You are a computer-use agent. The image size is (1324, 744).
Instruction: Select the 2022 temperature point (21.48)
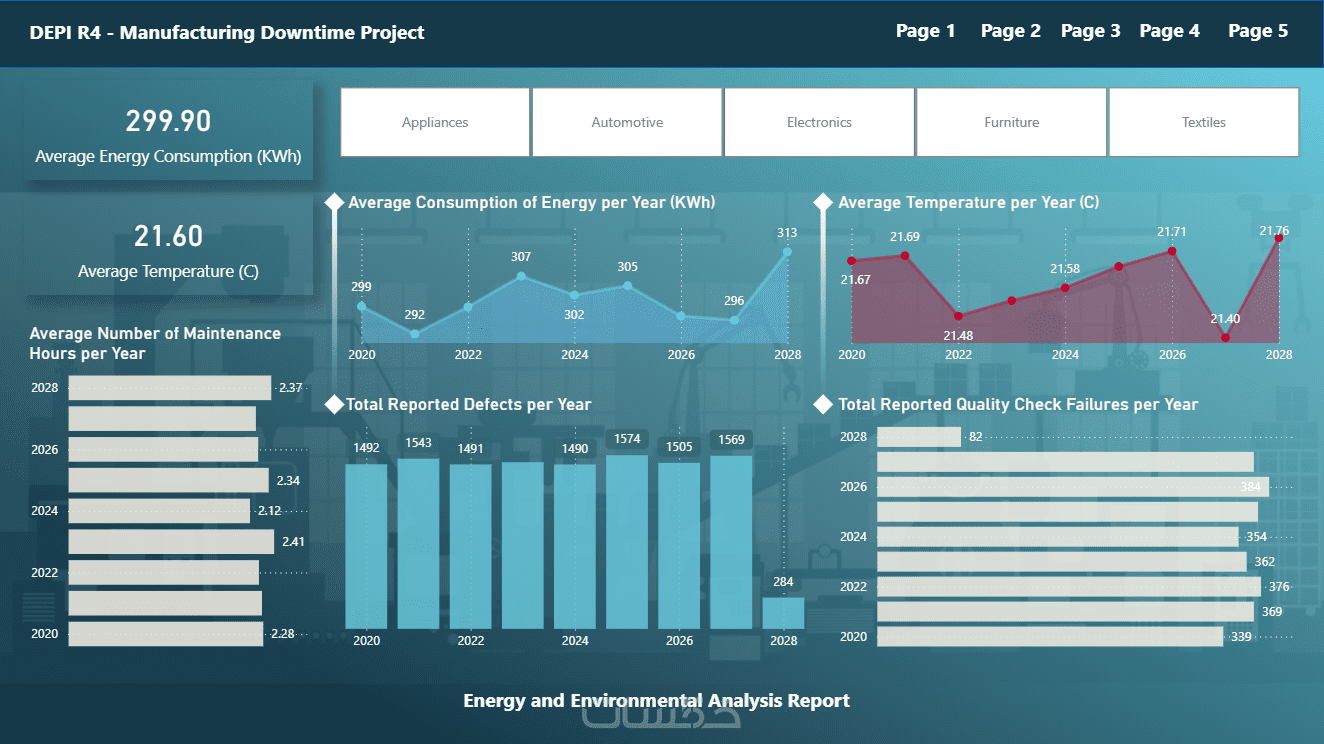point(958,316)
